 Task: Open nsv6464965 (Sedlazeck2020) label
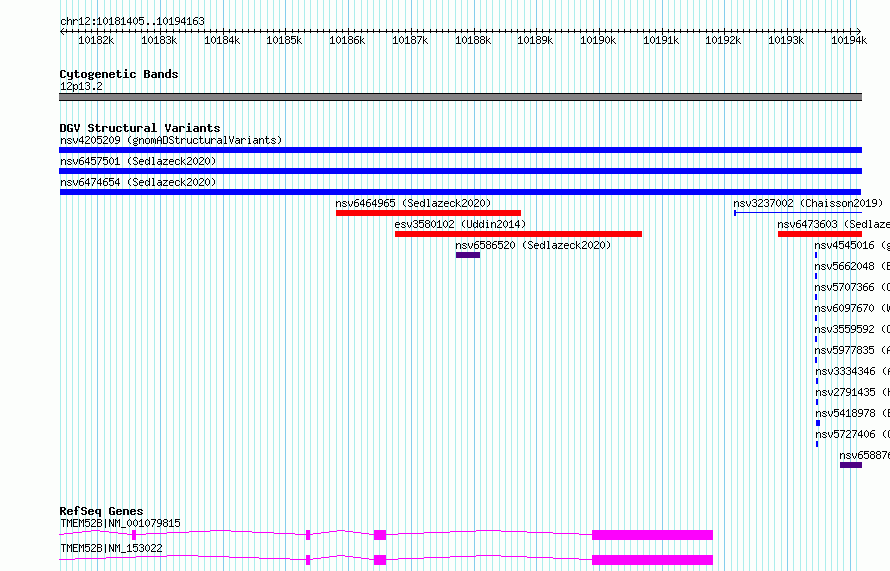coord(413,203)
